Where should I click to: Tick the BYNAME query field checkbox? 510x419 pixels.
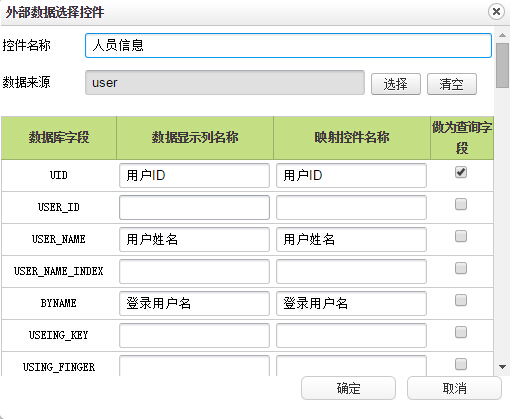461,300
